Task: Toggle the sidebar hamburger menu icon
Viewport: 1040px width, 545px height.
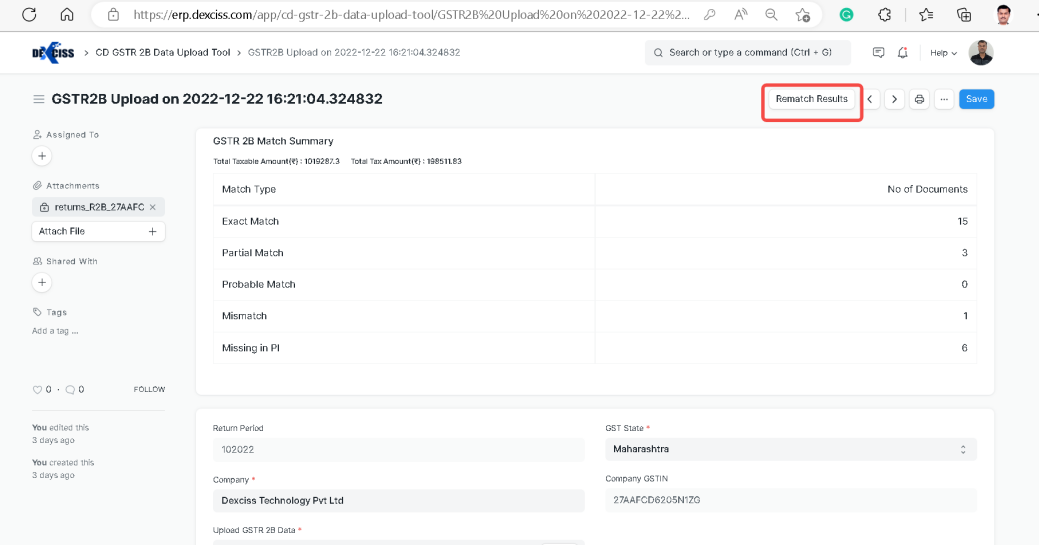Action: [39, 99]
